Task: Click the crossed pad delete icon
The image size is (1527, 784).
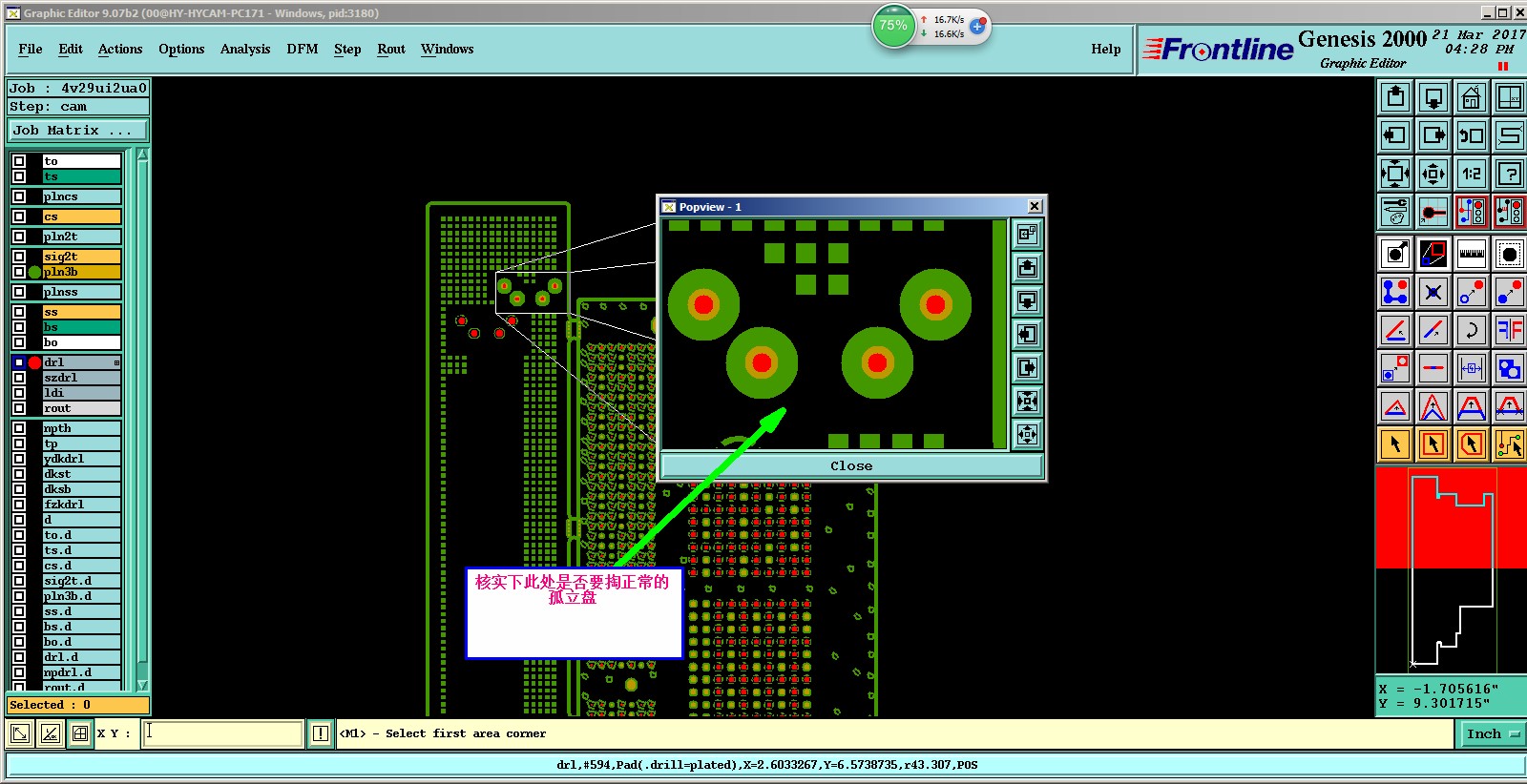Action: click(1433, 292)
